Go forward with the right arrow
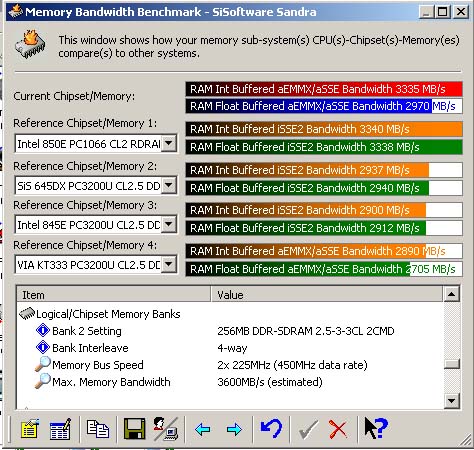The height and width of the screenshot is (450, 474). point(234,429)
